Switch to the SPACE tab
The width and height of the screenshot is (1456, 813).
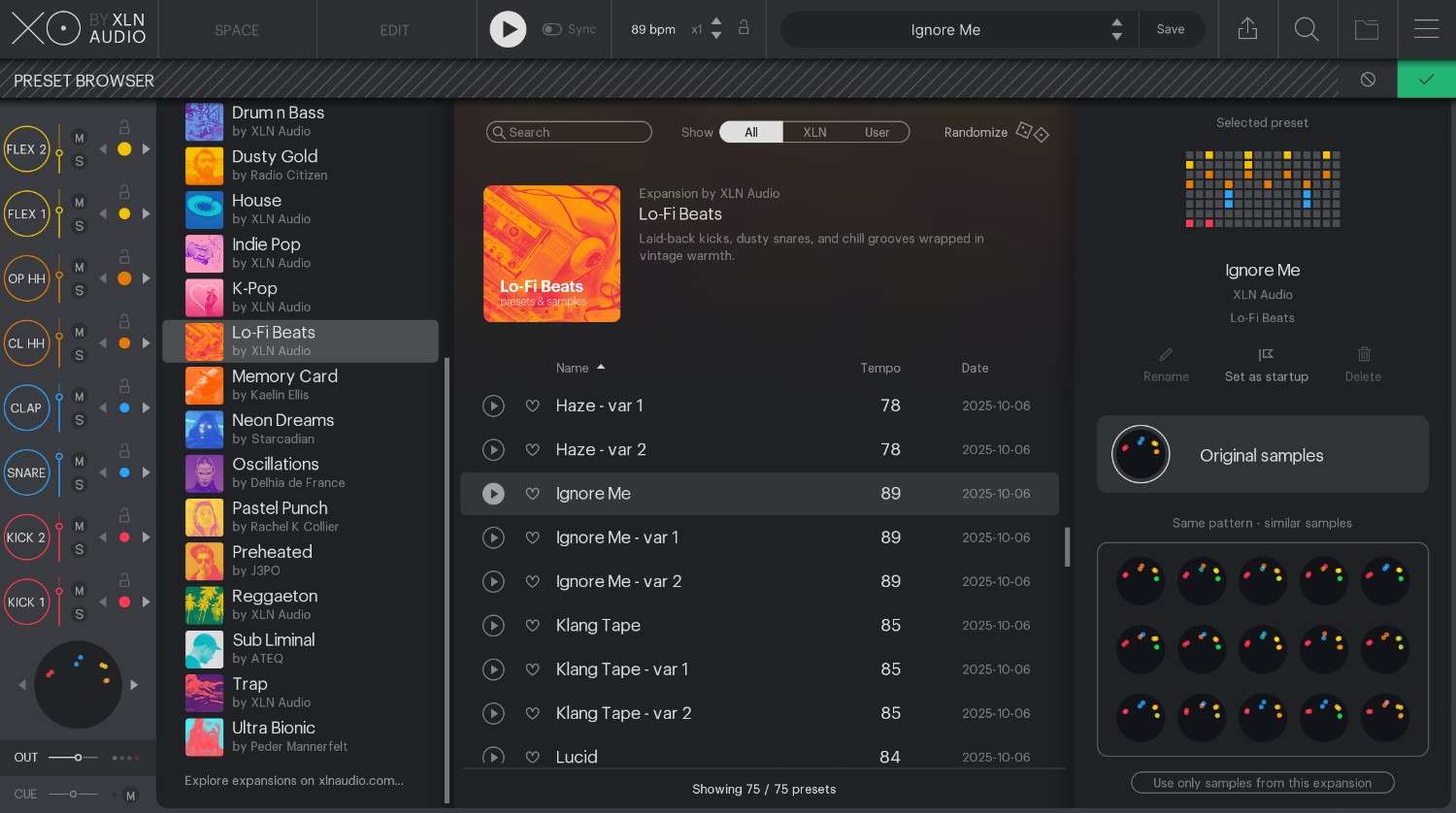[237, 30]
